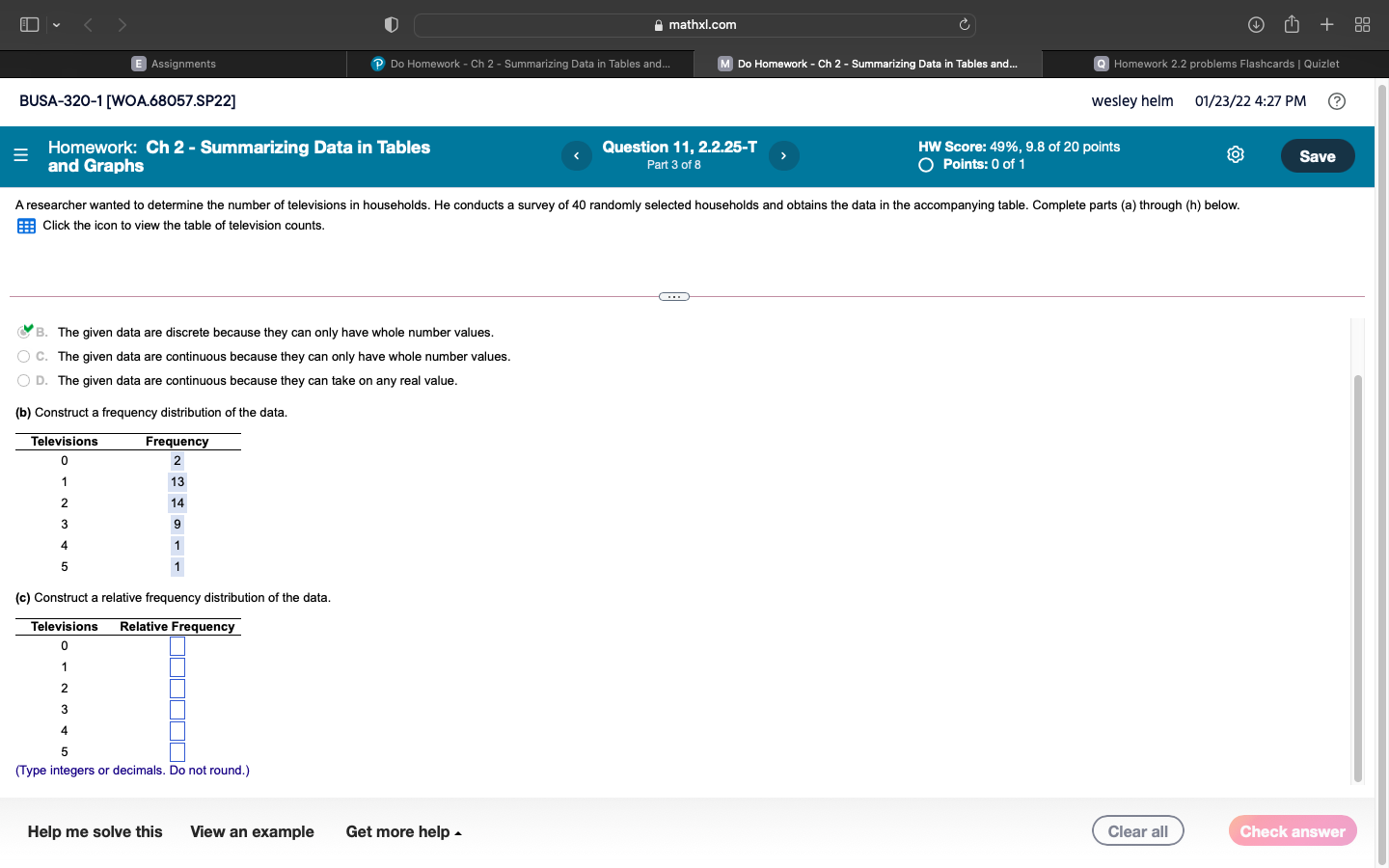Open the browser downloads icon
The height and width of the screenshot is (868, 1389).
point(1257,24)
